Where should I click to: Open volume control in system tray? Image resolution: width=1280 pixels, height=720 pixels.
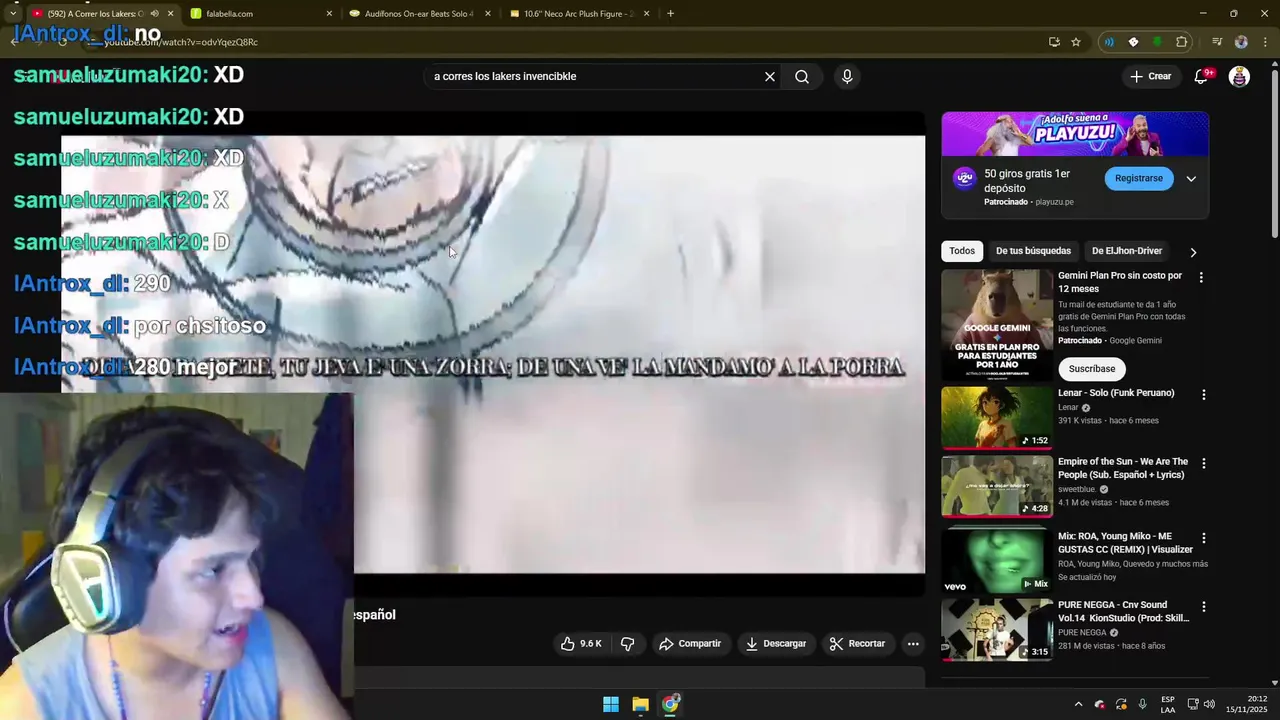1209,704
